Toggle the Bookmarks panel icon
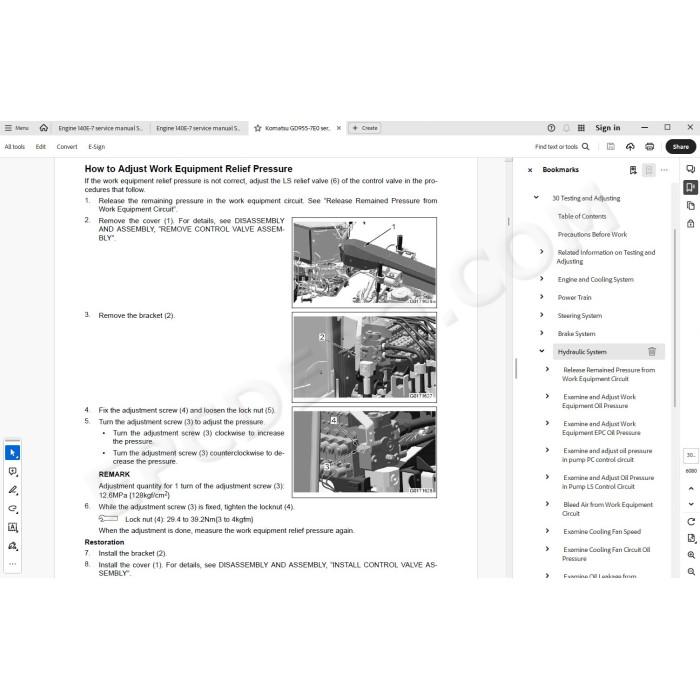The height and width of the screenshot is (700, 700). [691, 187]
